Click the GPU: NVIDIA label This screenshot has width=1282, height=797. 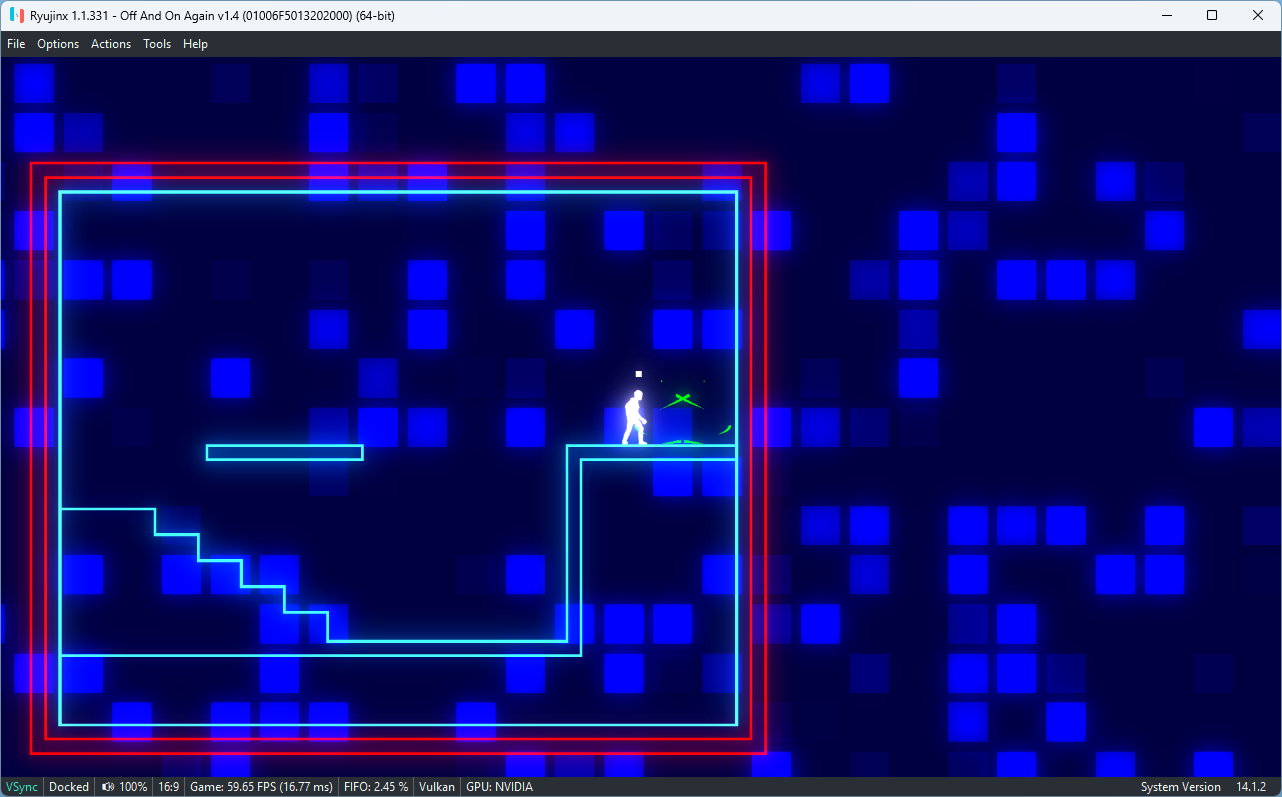[499, 787]
